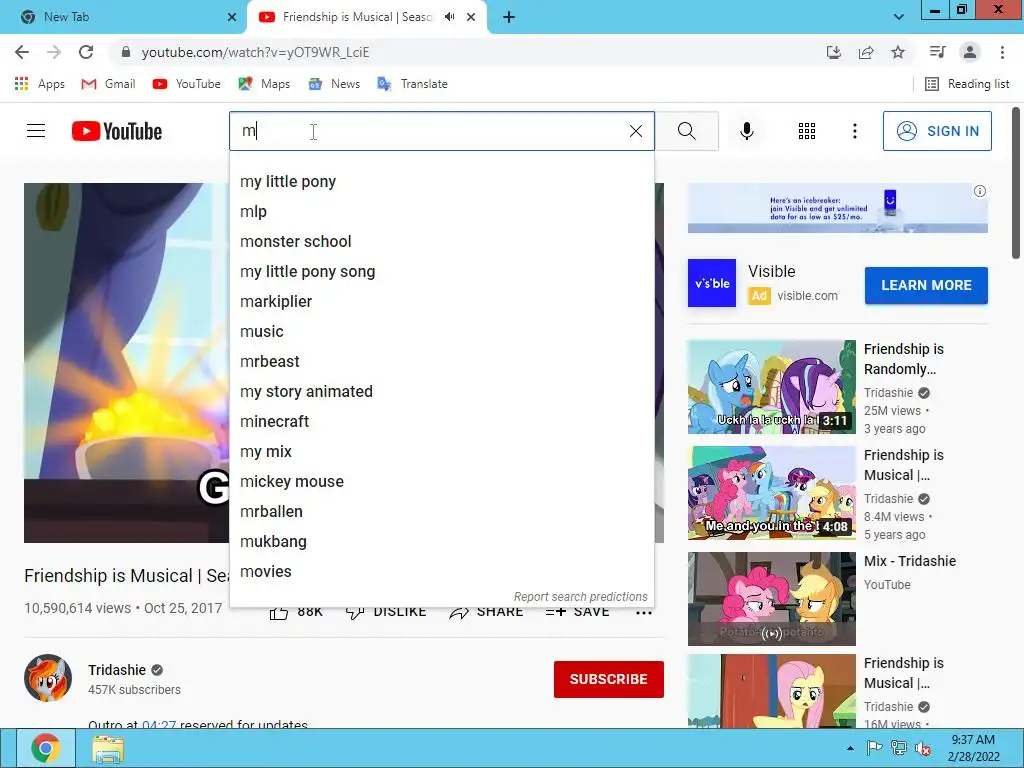
Task: Choose the 'markiplier' suggestion
Action: tap(442, 302)
